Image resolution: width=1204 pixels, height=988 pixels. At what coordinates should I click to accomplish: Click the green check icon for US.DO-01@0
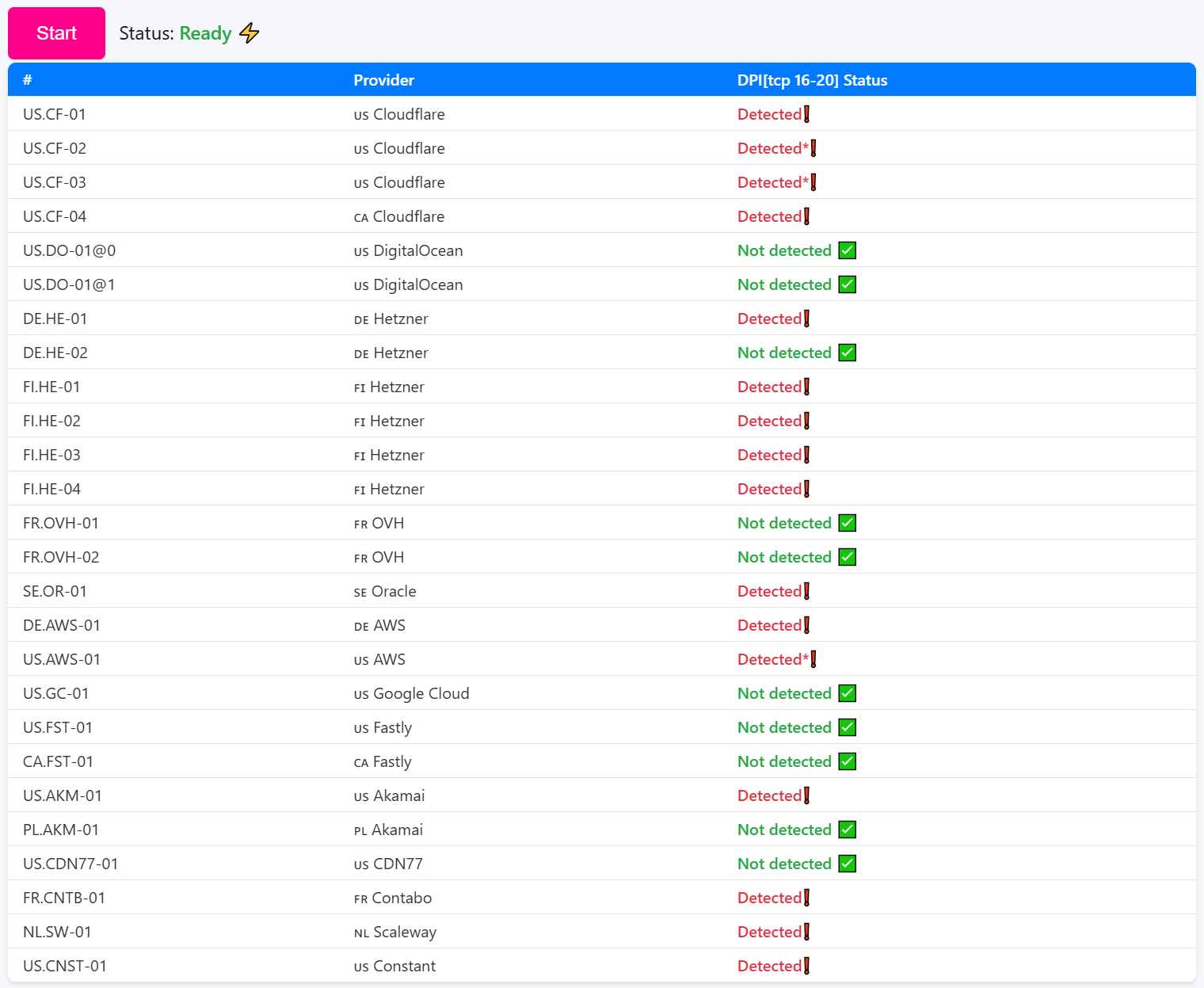click(847, 250)
